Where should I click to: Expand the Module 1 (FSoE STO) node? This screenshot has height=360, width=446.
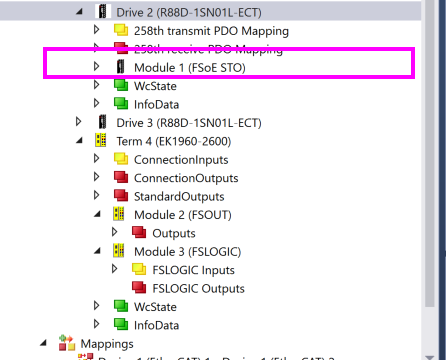pyautogui.click(x=97, y=66)
